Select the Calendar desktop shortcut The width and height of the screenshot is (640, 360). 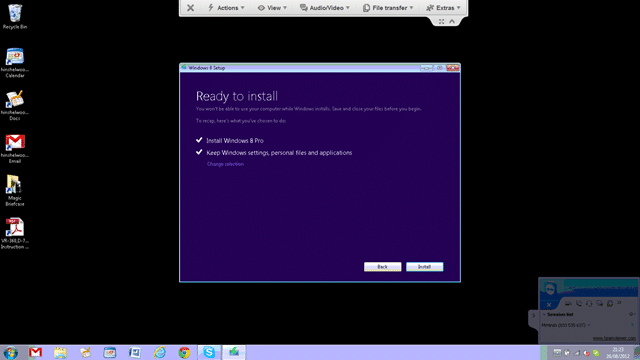[15, 62]
